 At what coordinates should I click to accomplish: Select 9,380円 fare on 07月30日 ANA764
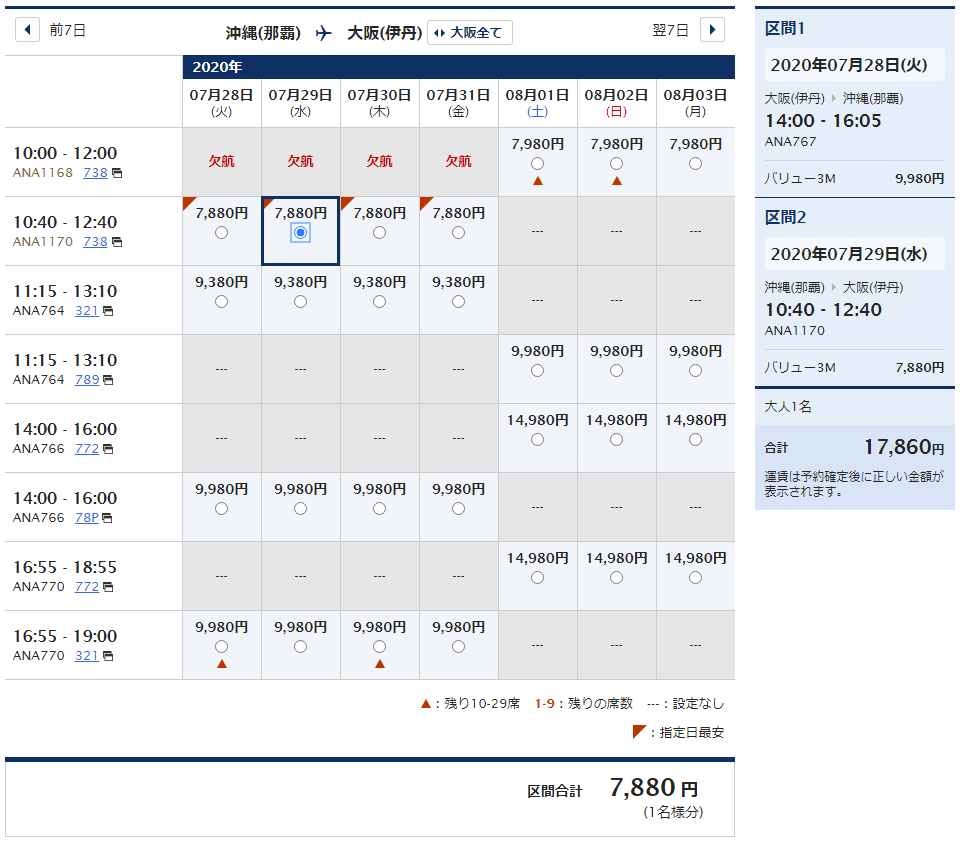click(379, 302)
